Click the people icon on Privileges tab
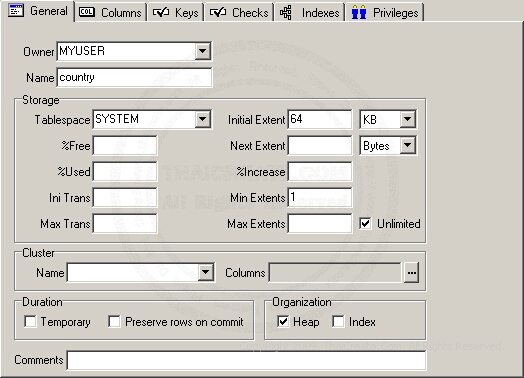This screenshot has width=524, height=378. click(359, 12)
